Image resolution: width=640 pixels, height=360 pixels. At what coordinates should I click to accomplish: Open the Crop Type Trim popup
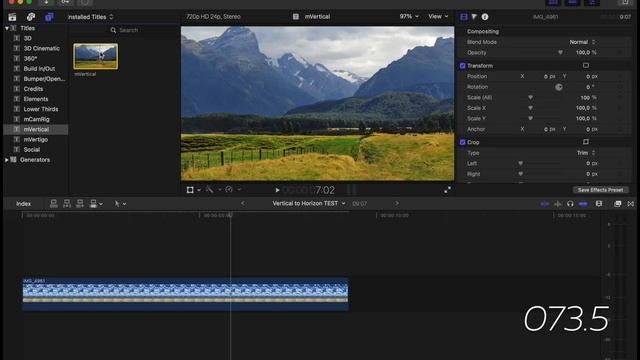586,153
